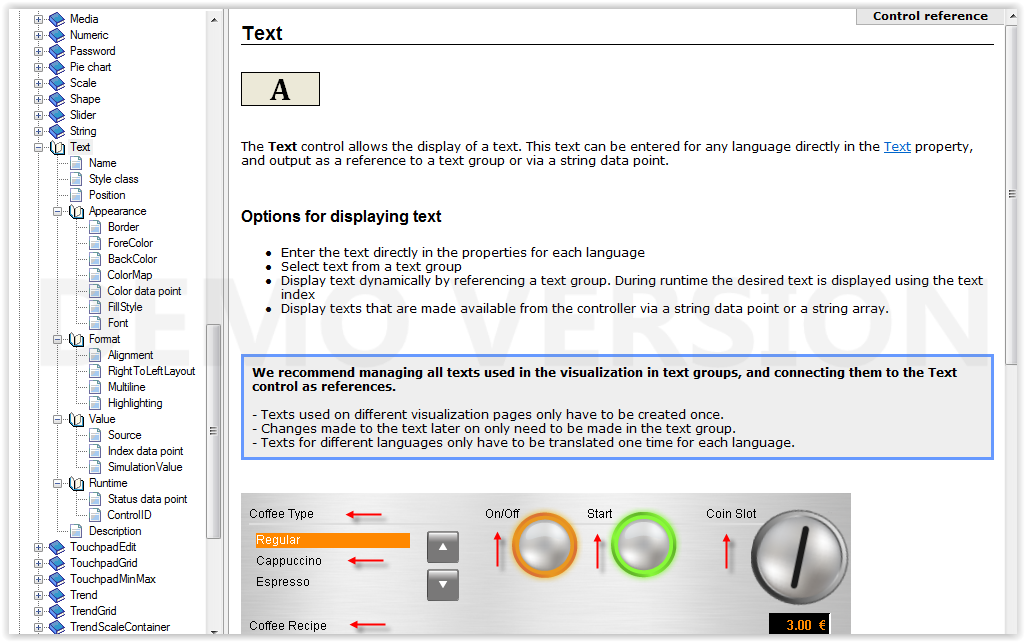The image size is (1025, 642).
Task: Collapse the Text tree node
Action: tap(39, 147)
